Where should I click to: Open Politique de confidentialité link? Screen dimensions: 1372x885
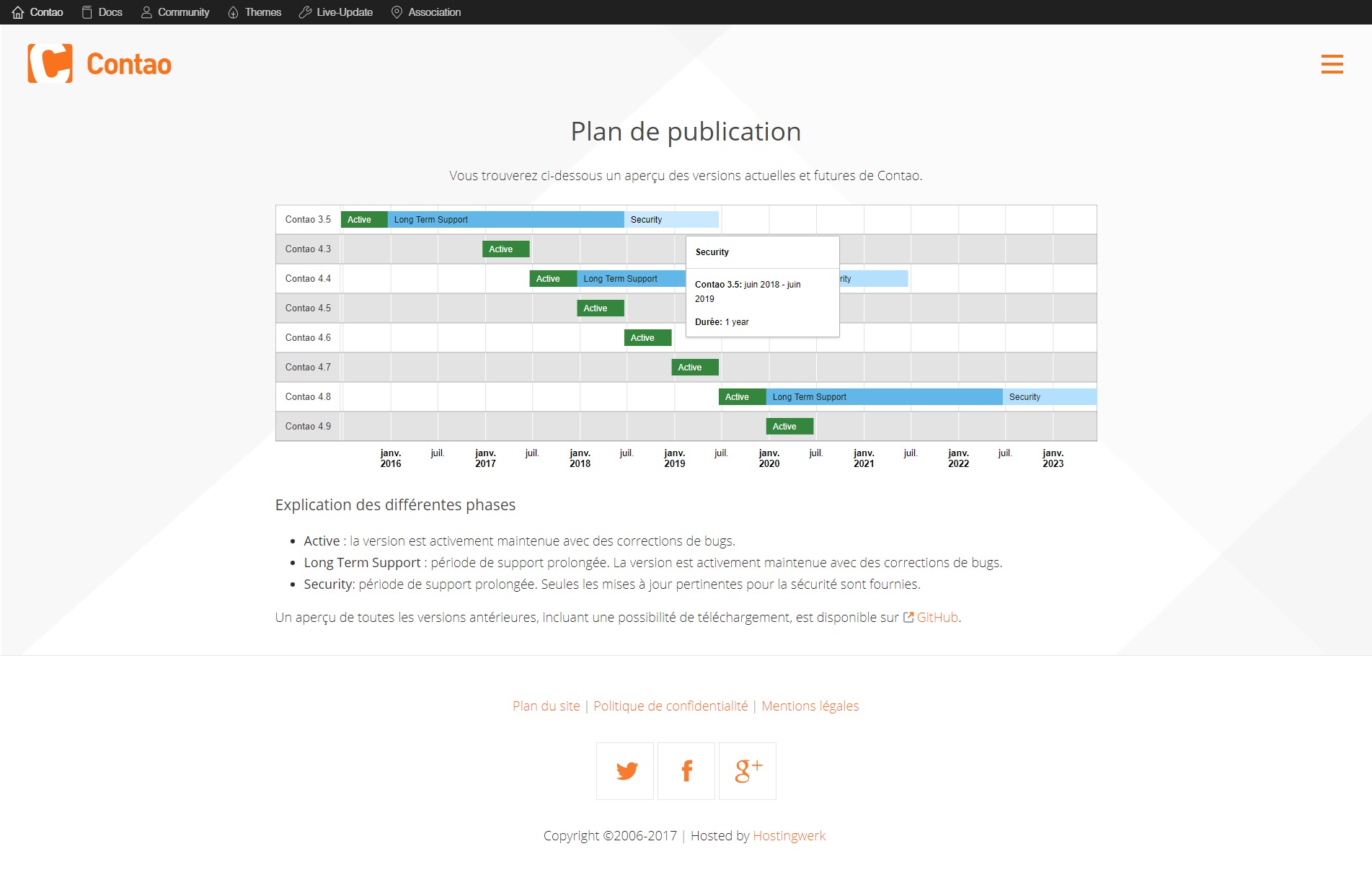[670, 706]
